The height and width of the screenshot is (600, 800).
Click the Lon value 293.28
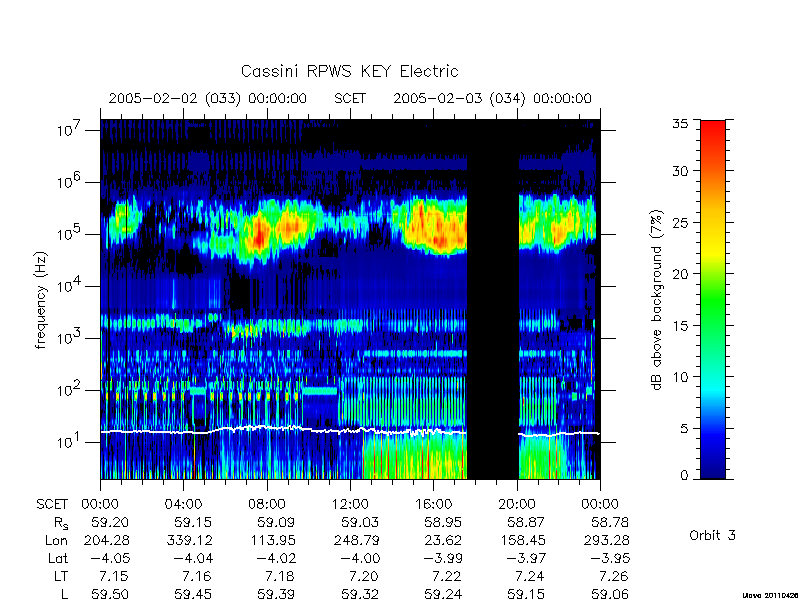(x=606, y=540)
